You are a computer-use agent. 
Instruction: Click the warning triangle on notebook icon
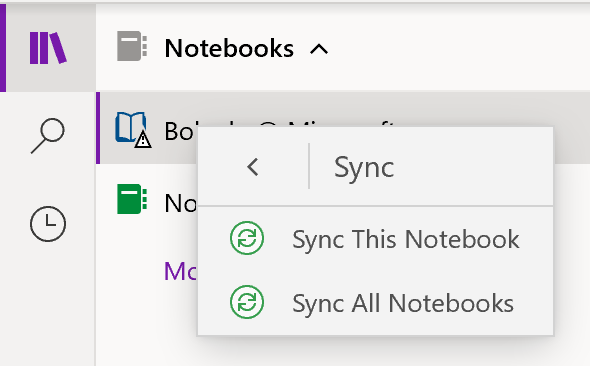(x=143, y=141)
